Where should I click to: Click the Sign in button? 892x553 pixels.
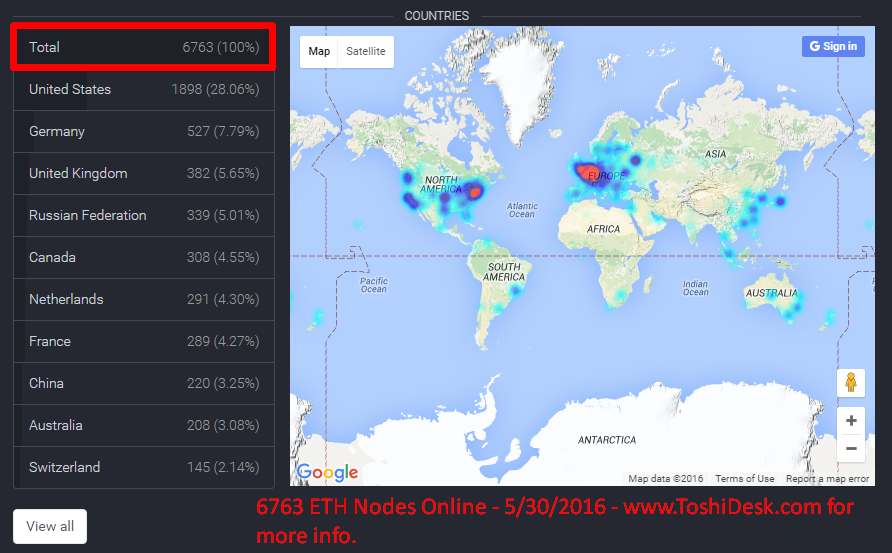tap(833, 46)
